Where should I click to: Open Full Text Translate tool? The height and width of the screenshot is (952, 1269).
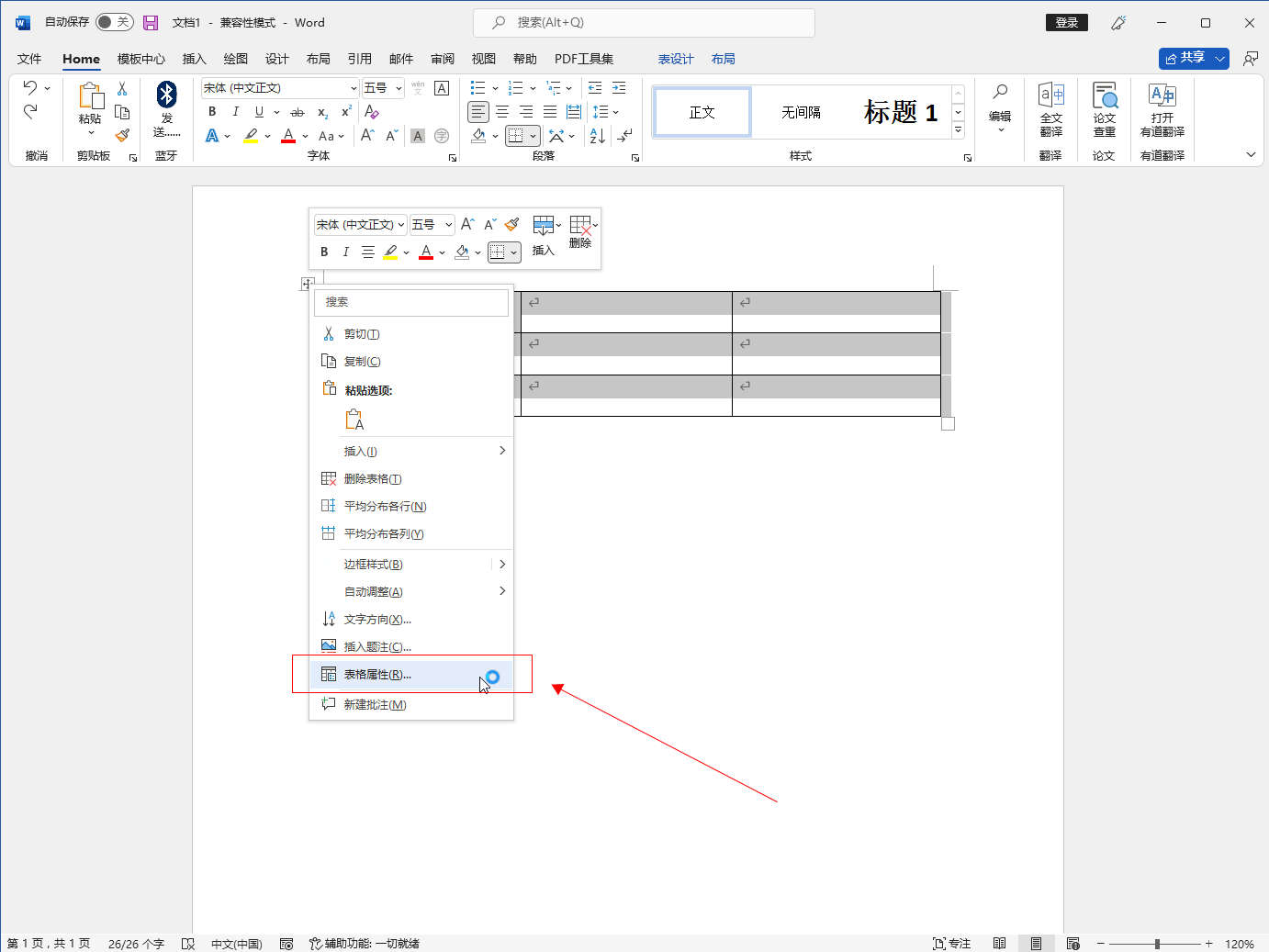(1051, 109)
